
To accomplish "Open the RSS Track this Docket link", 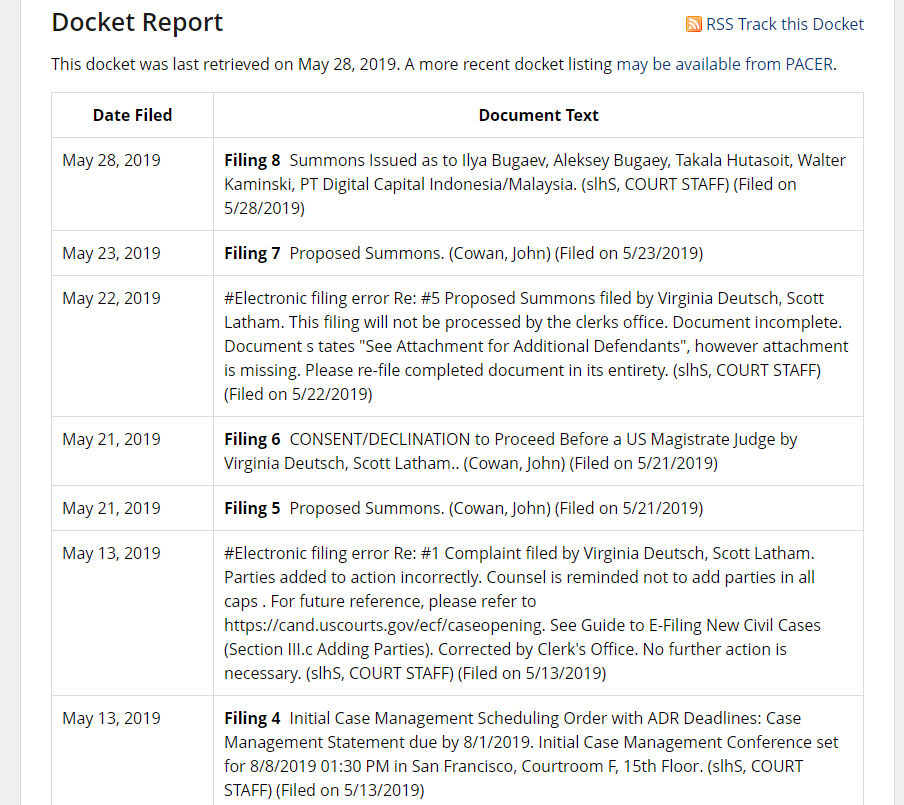I will point(784,24).
